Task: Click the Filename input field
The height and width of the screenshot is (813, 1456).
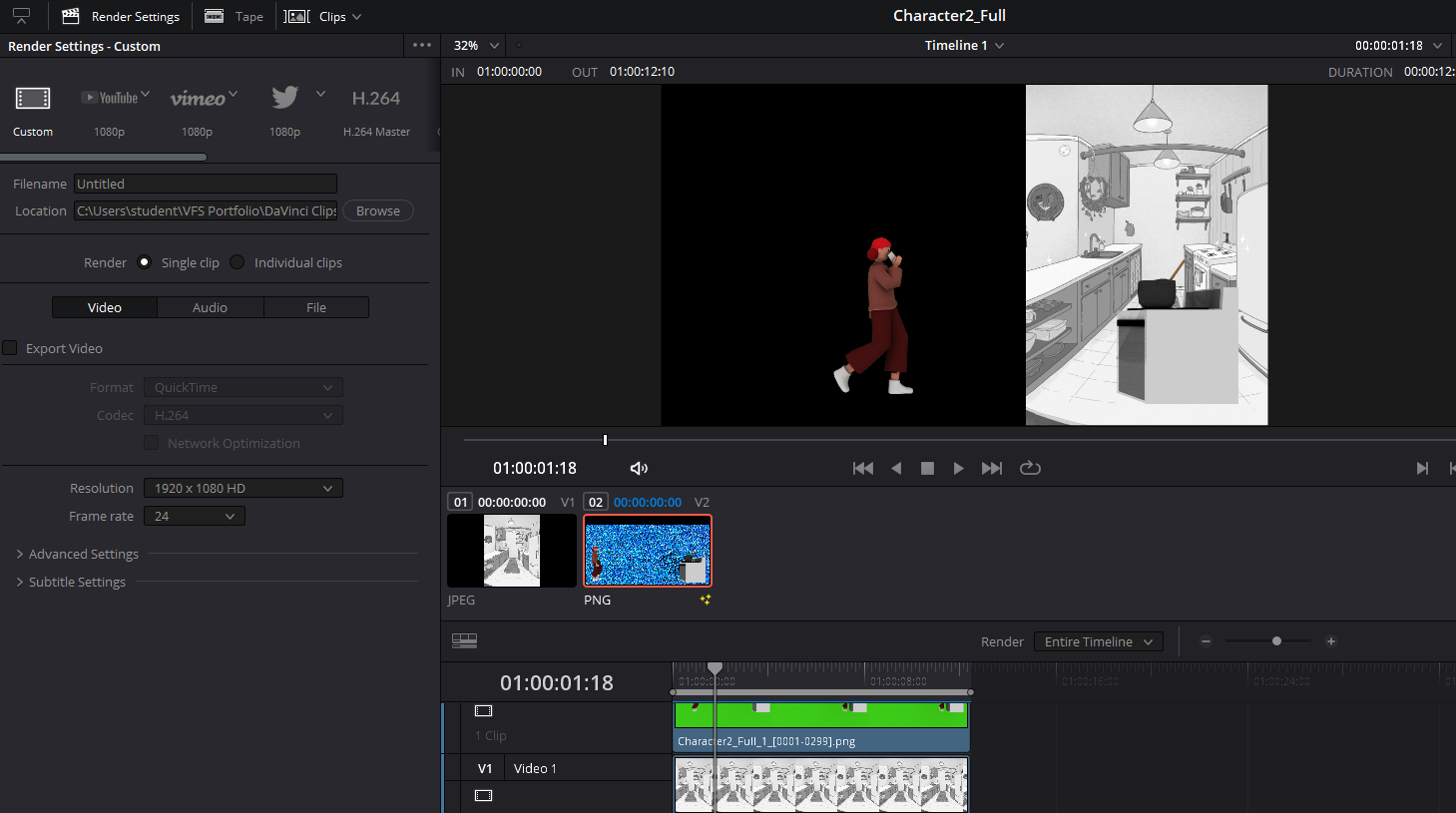Action: [x=205, y=184]
